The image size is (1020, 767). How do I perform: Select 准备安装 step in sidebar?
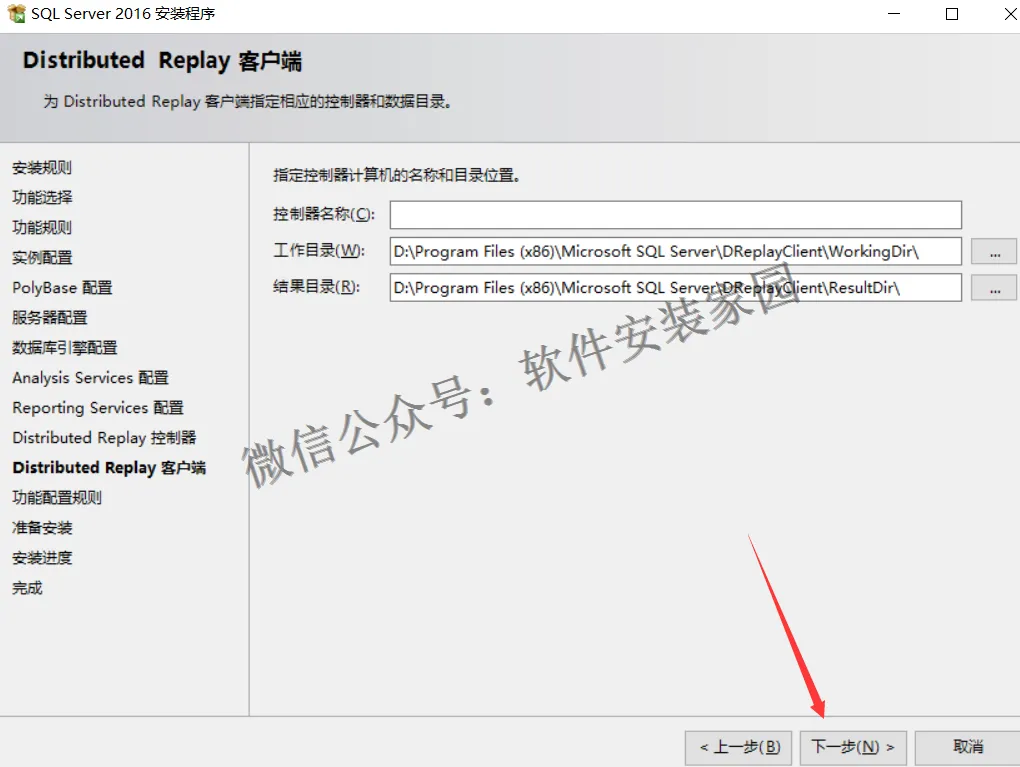42,528
